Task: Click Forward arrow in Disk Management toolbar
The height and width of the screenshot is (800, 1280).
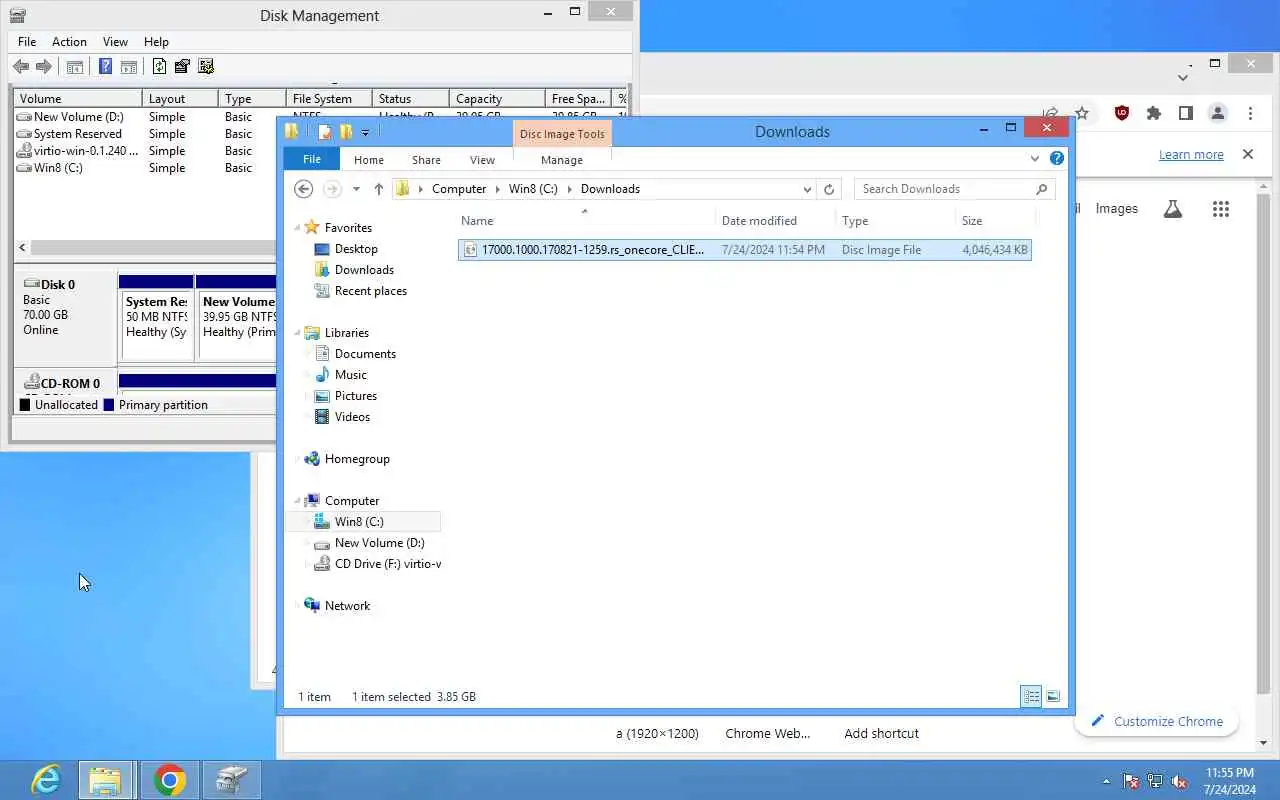Action: [44, 67]
